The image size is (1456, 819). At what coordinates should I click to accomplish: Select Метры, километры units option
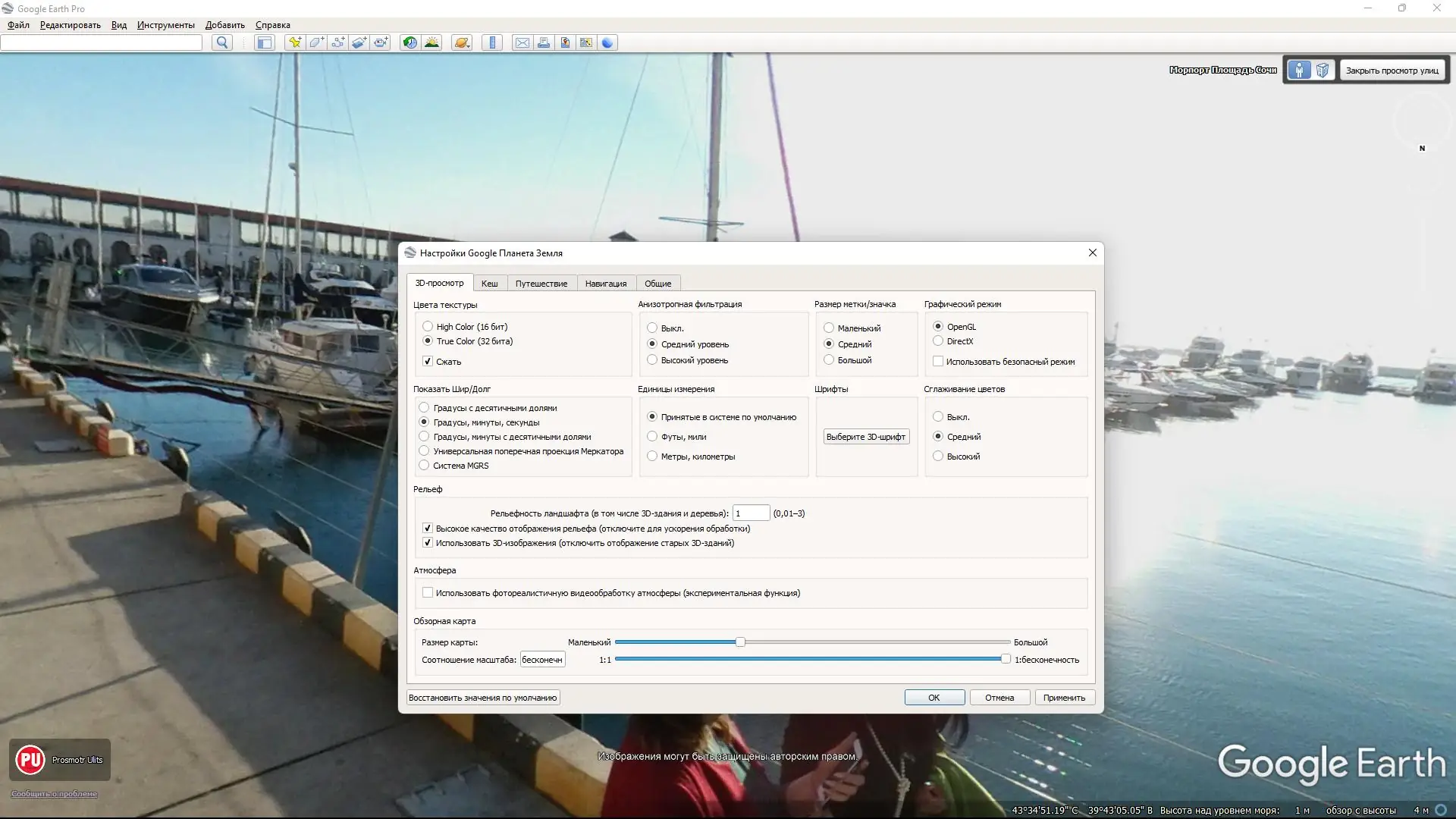tap(652, 457)
